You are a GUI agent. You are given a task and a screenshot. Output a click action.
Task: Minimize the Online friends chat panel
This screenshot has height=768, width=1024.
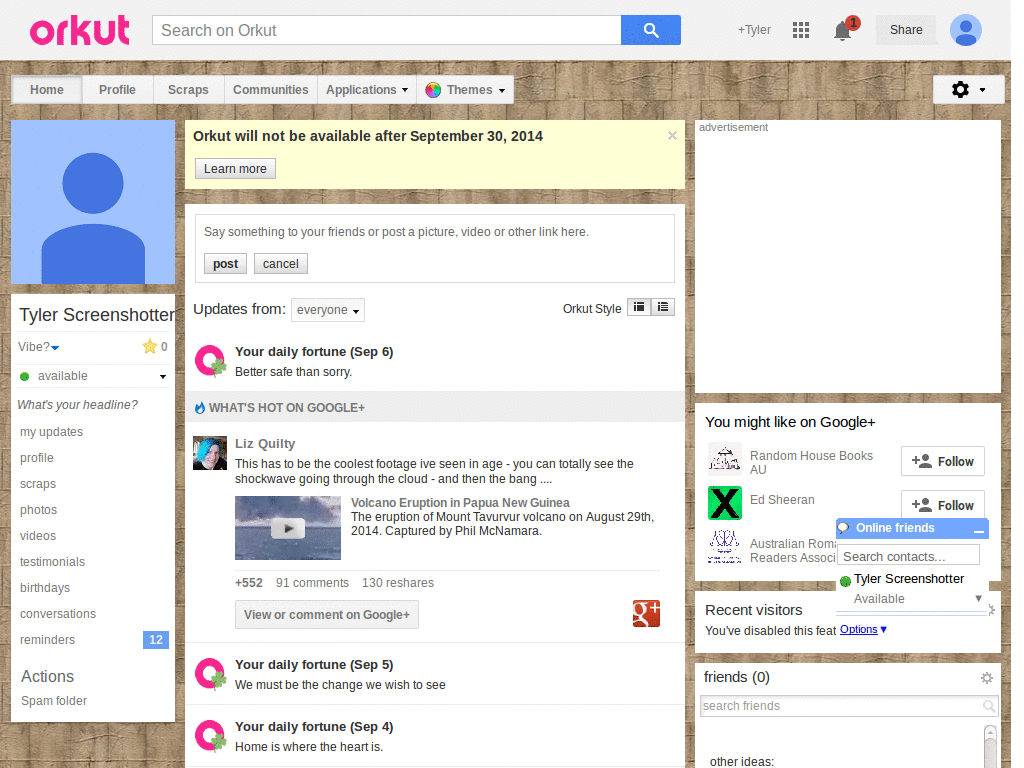[978, 530]
